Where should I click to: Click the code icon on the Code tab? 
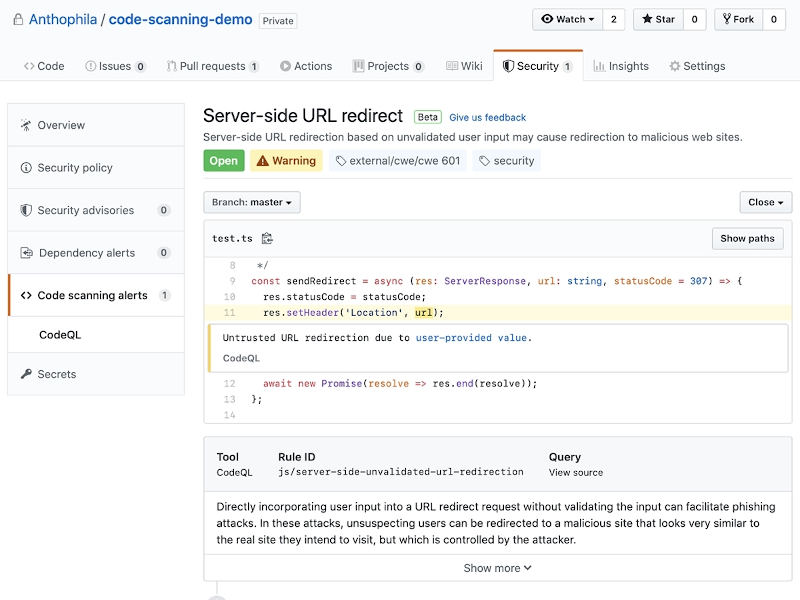coord(29,66)
